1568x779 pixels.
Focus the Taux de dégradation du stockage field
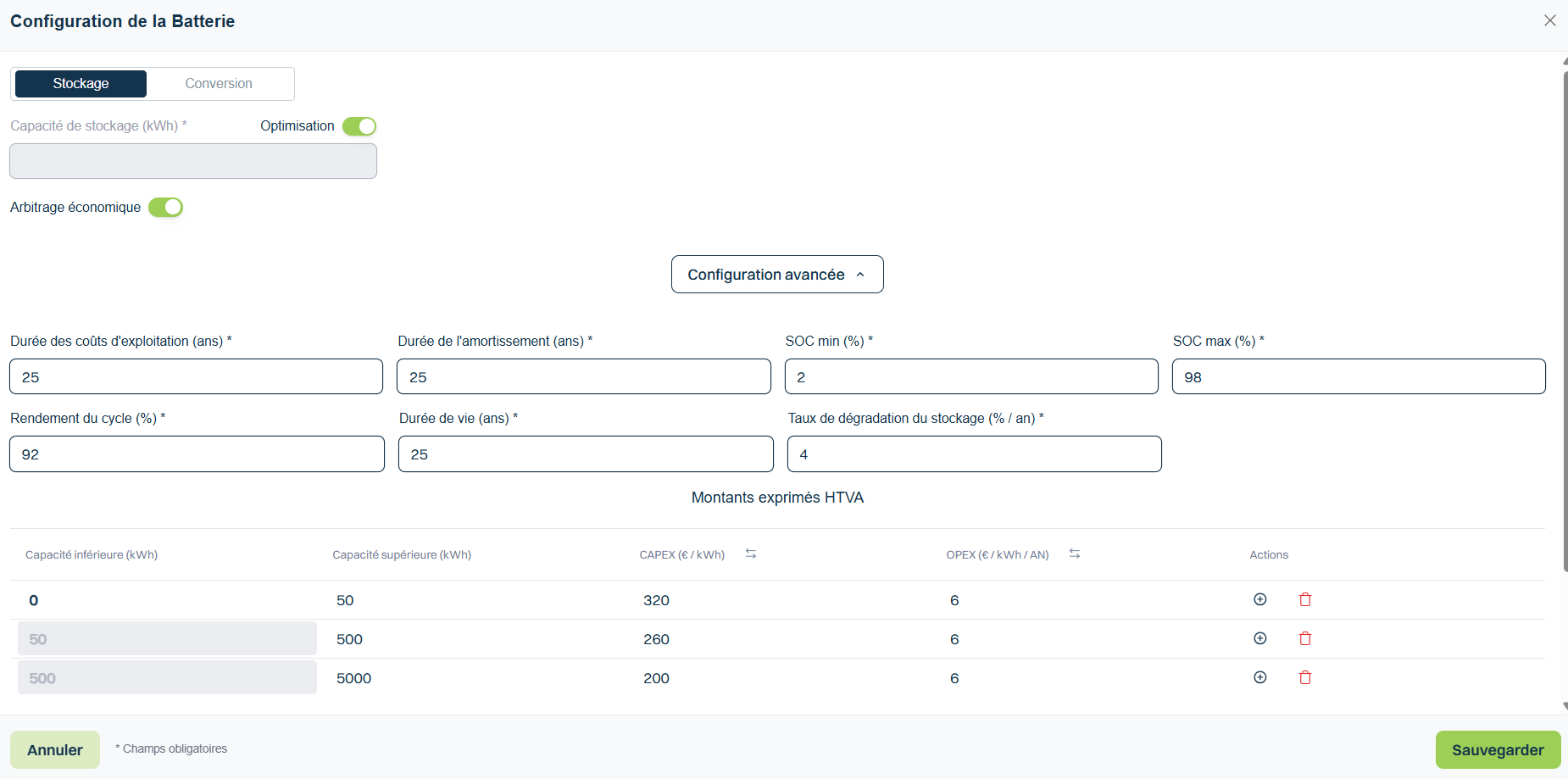(975, 454)
